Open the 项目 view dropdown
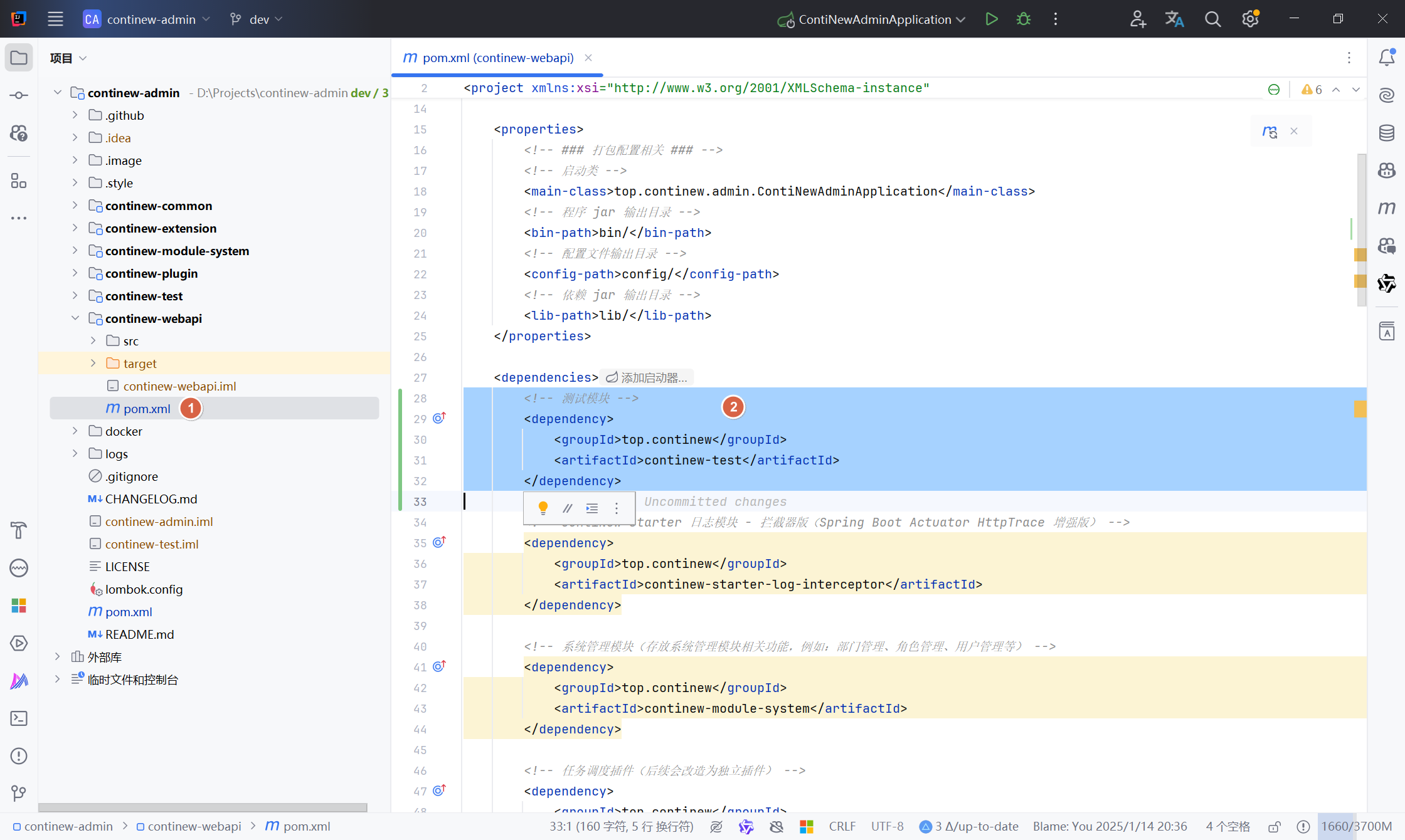The height and width of the screenshot is (840, 1405). click(68, 58)
